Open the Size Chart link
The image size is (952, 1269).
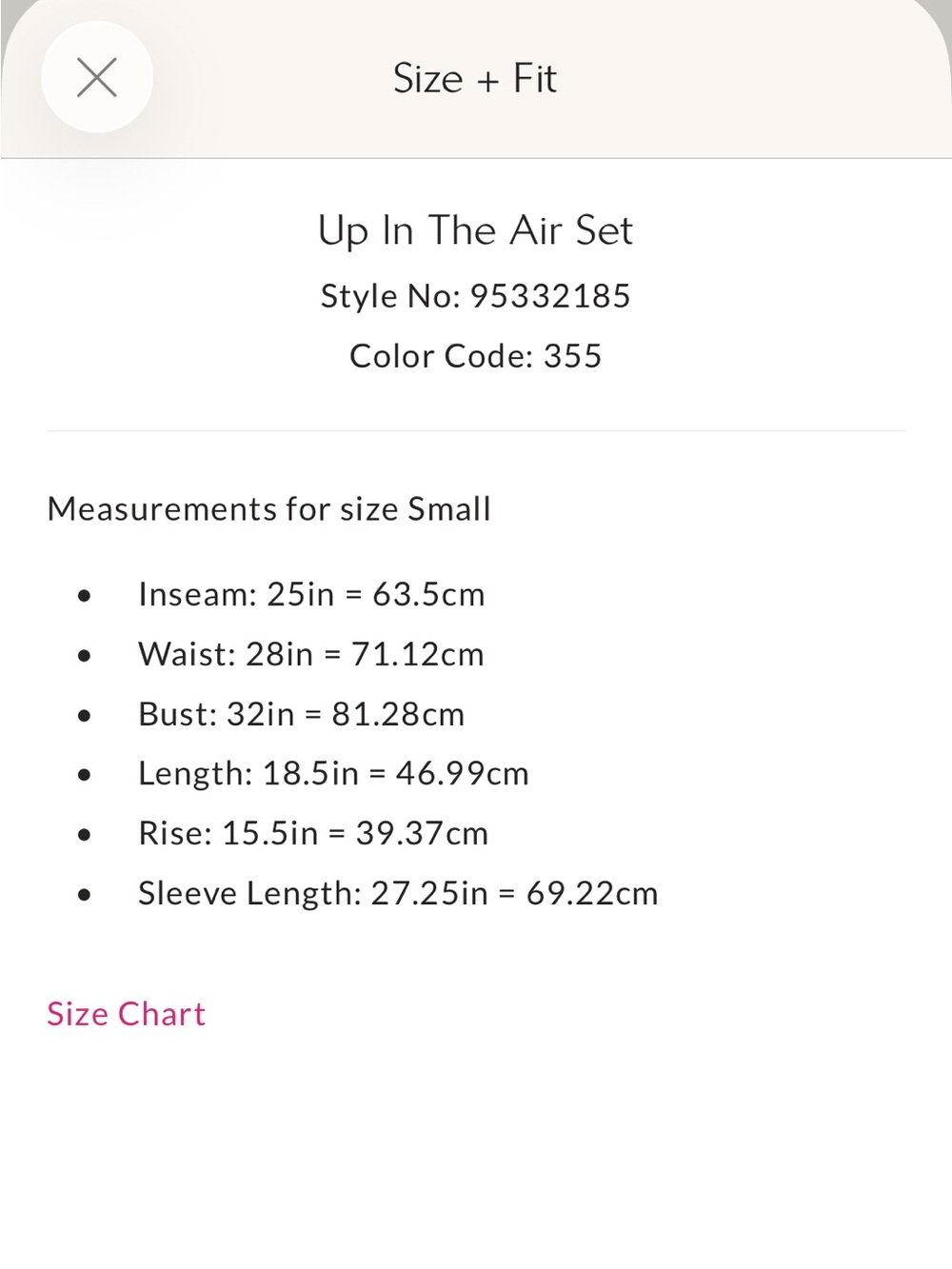click(127, 1014)
